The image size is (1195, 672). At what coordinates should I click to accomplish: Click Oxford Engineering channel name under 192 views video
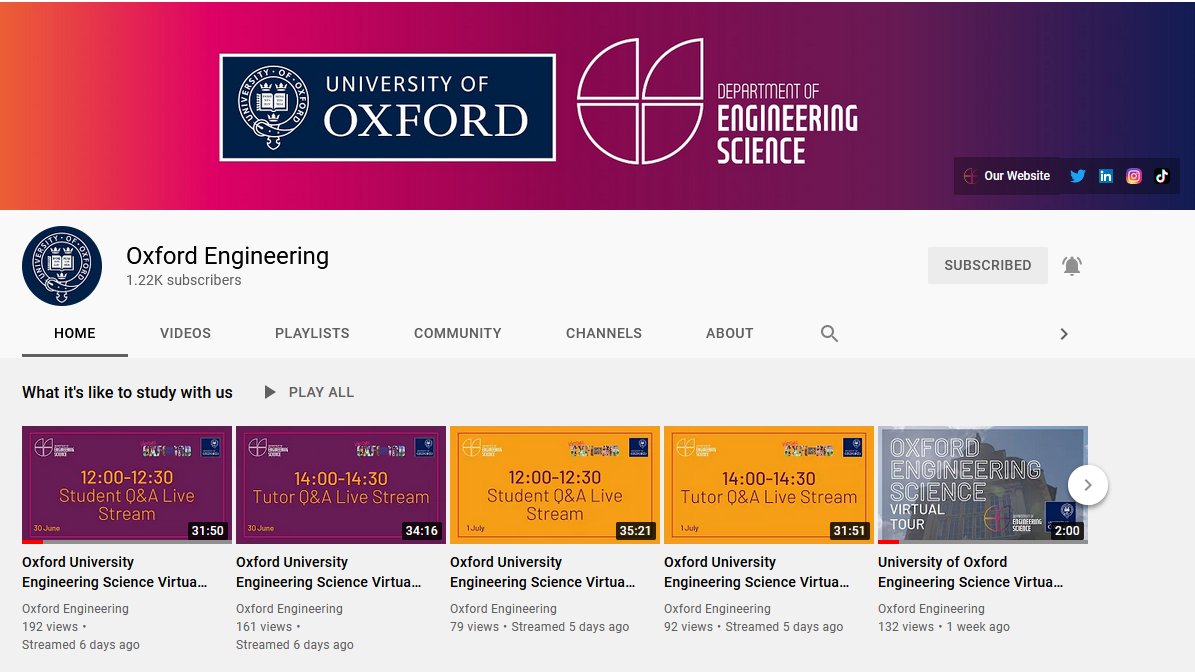pos(75,609)
